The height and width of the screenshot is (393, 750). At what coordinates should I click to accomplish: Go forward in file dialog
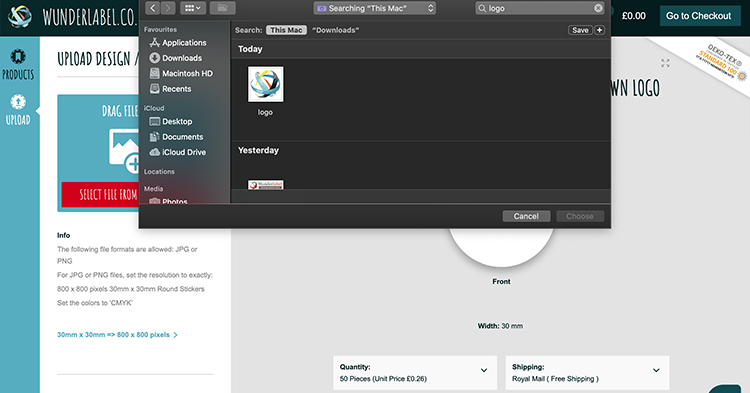(168, 8)
